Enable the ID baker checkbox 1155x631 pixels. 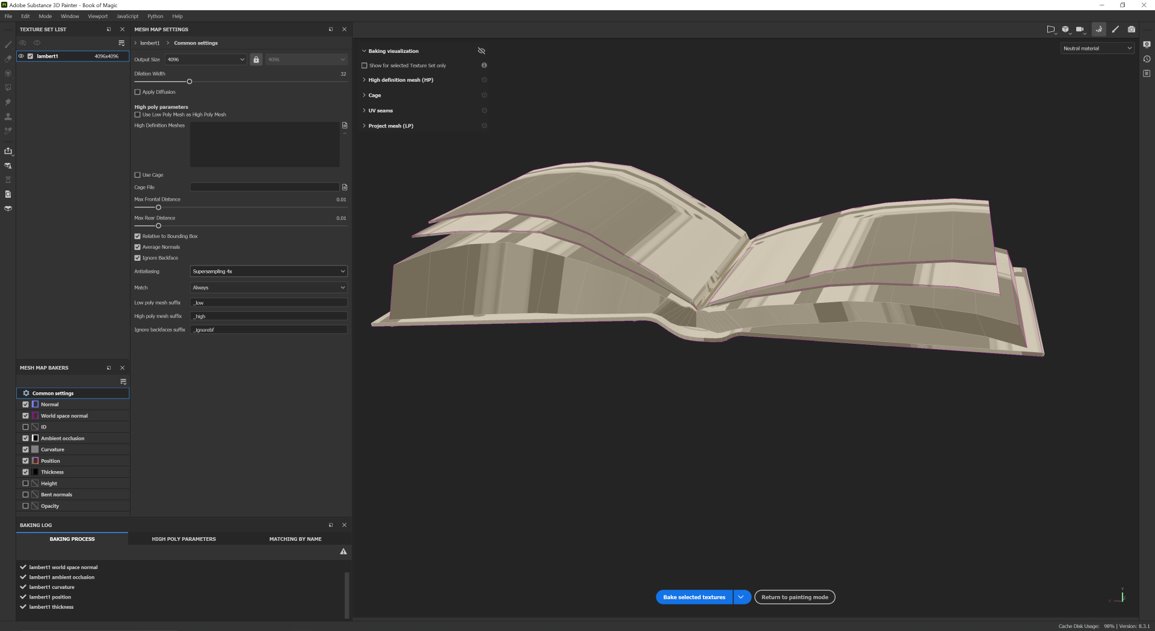click(x=26, y=427)
